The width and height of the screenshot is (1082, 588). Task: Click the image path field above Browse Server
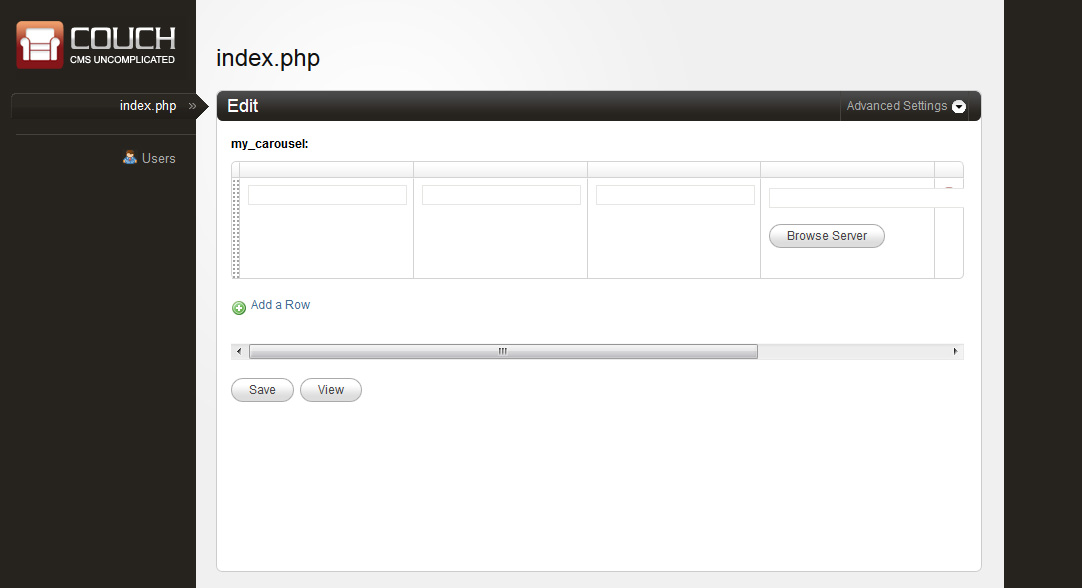coord(866,198)
